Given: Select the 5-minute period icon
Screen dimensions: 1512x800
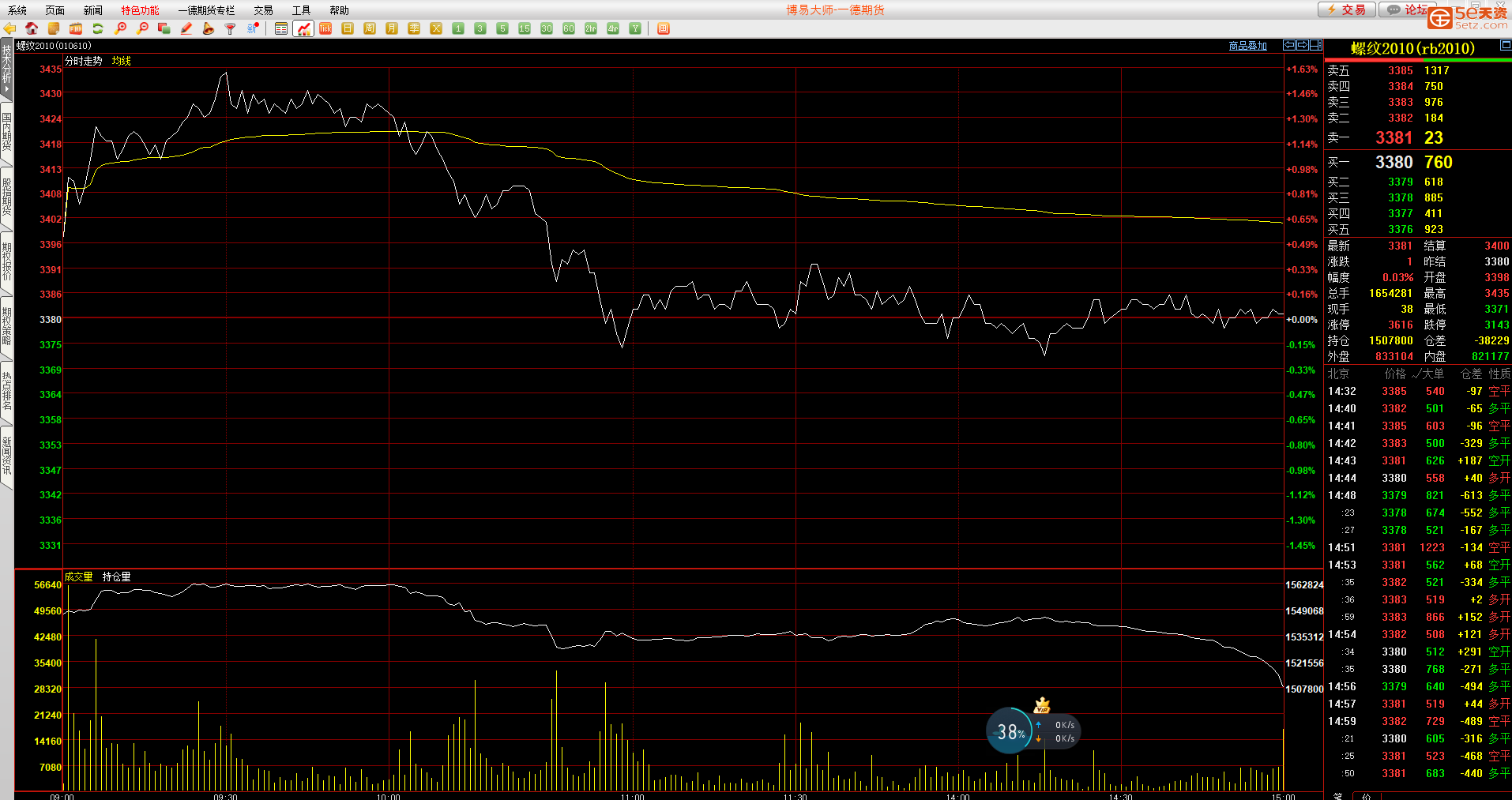Looking at the screenshot, I should coord(502,28).
